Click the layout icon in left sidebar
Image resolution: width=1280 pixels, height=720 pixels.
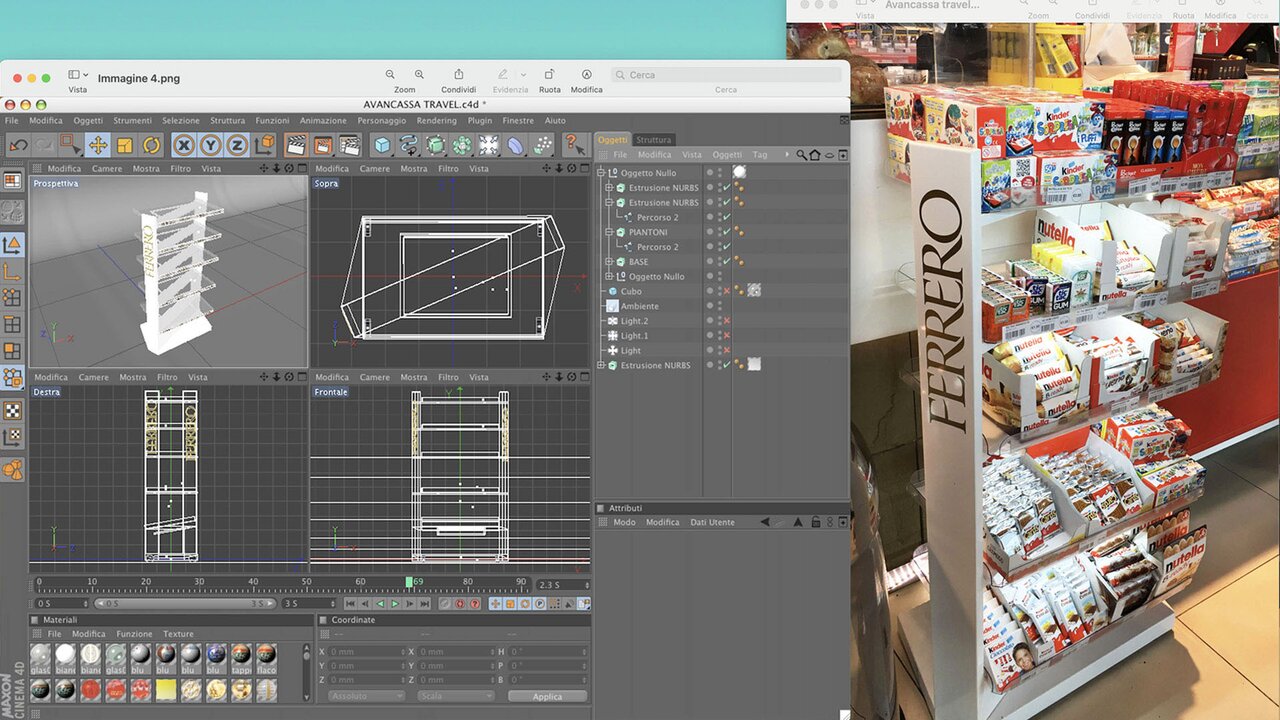(12, 181)
